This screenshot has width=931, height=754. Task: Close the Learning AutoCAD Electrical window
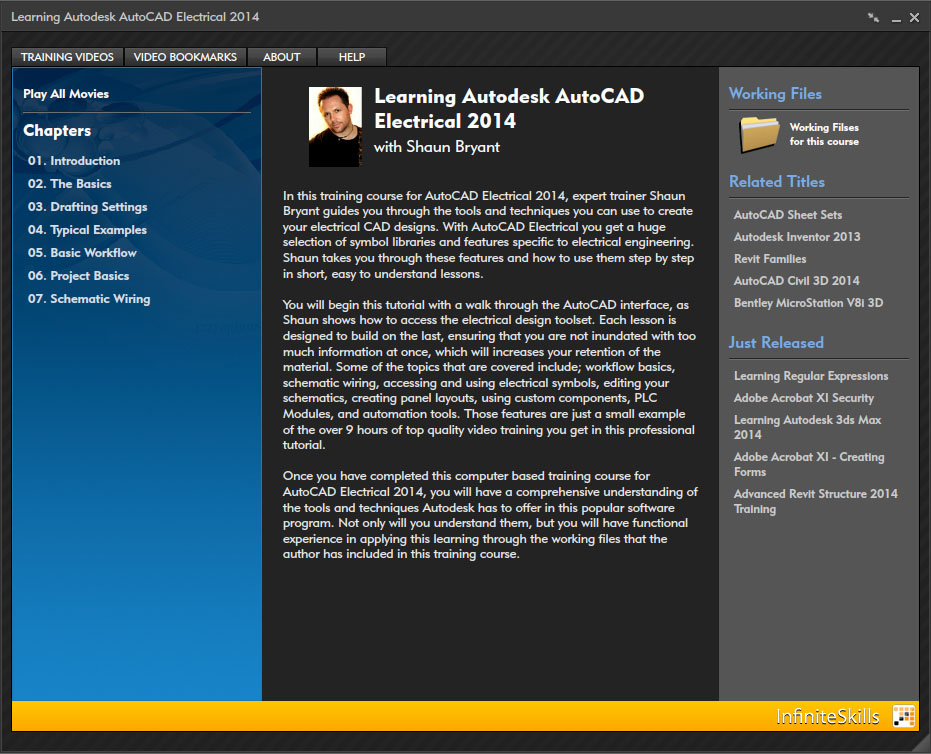[914, 18]
